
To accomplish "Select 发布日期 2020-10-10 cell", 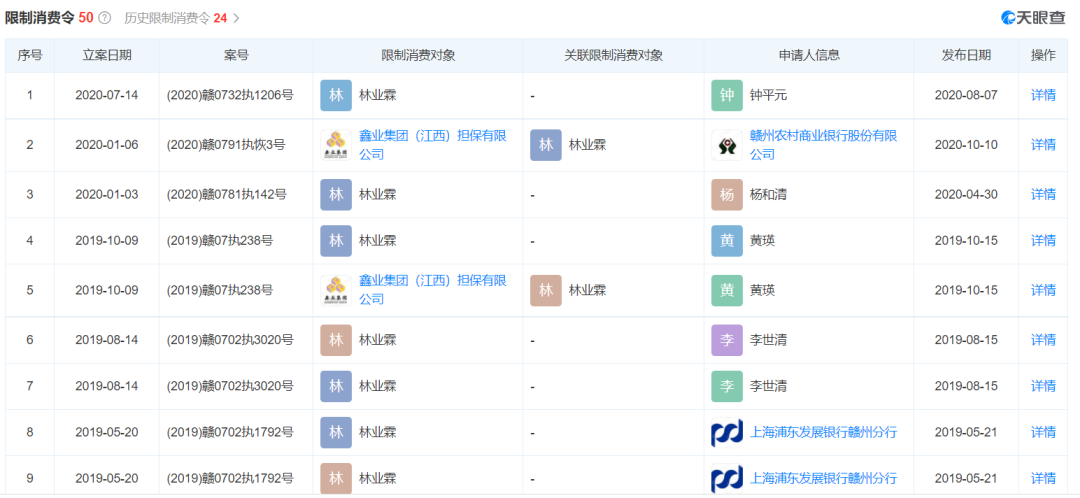I will coord(966,145).
